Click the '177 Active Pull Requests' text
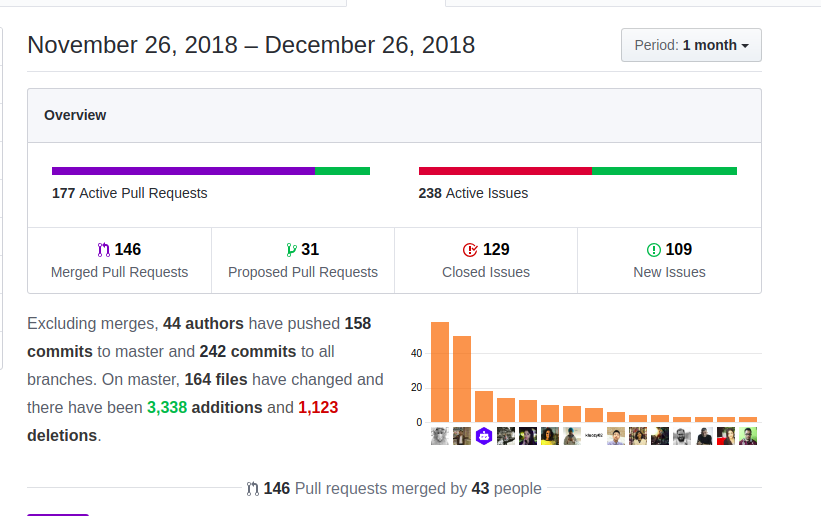Viewport: 821px width, 516px height. coord(129,193)
